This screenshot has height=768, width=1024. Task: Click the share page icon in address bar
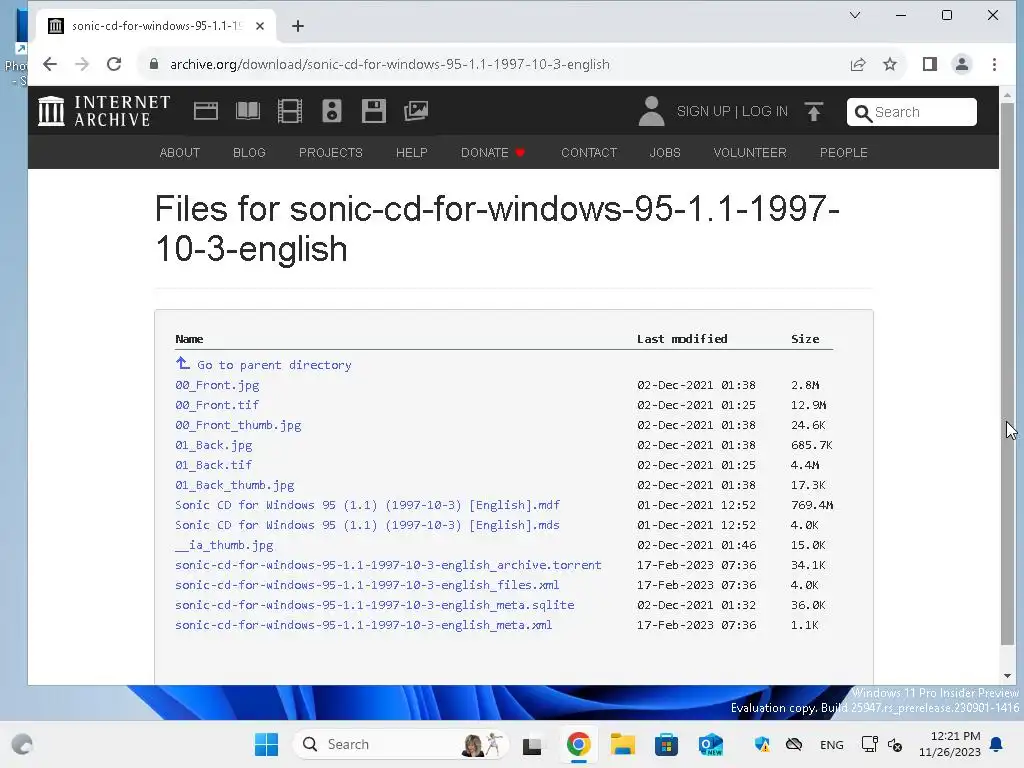click(858, 64)
